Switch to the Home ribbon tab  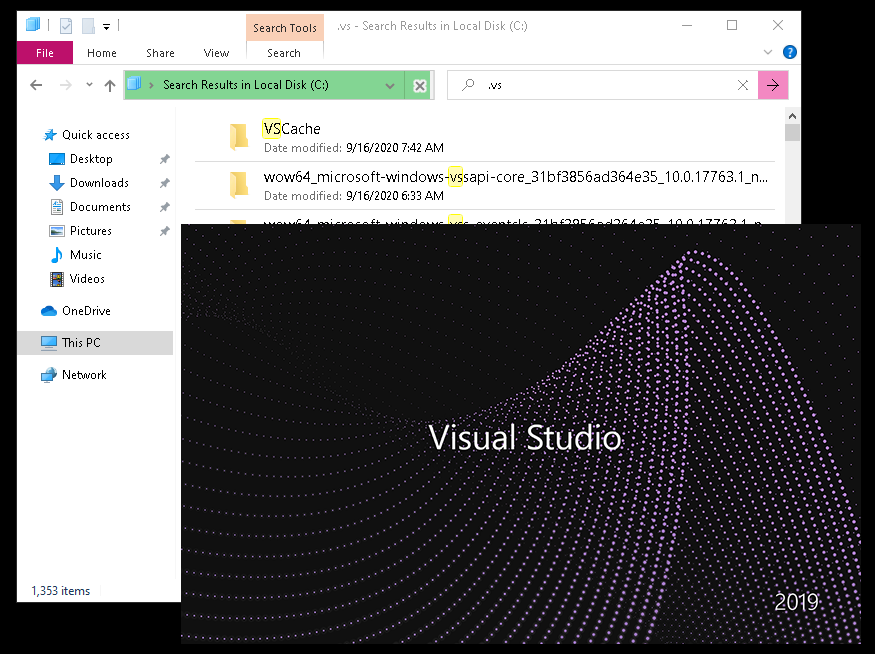point(102,53)
